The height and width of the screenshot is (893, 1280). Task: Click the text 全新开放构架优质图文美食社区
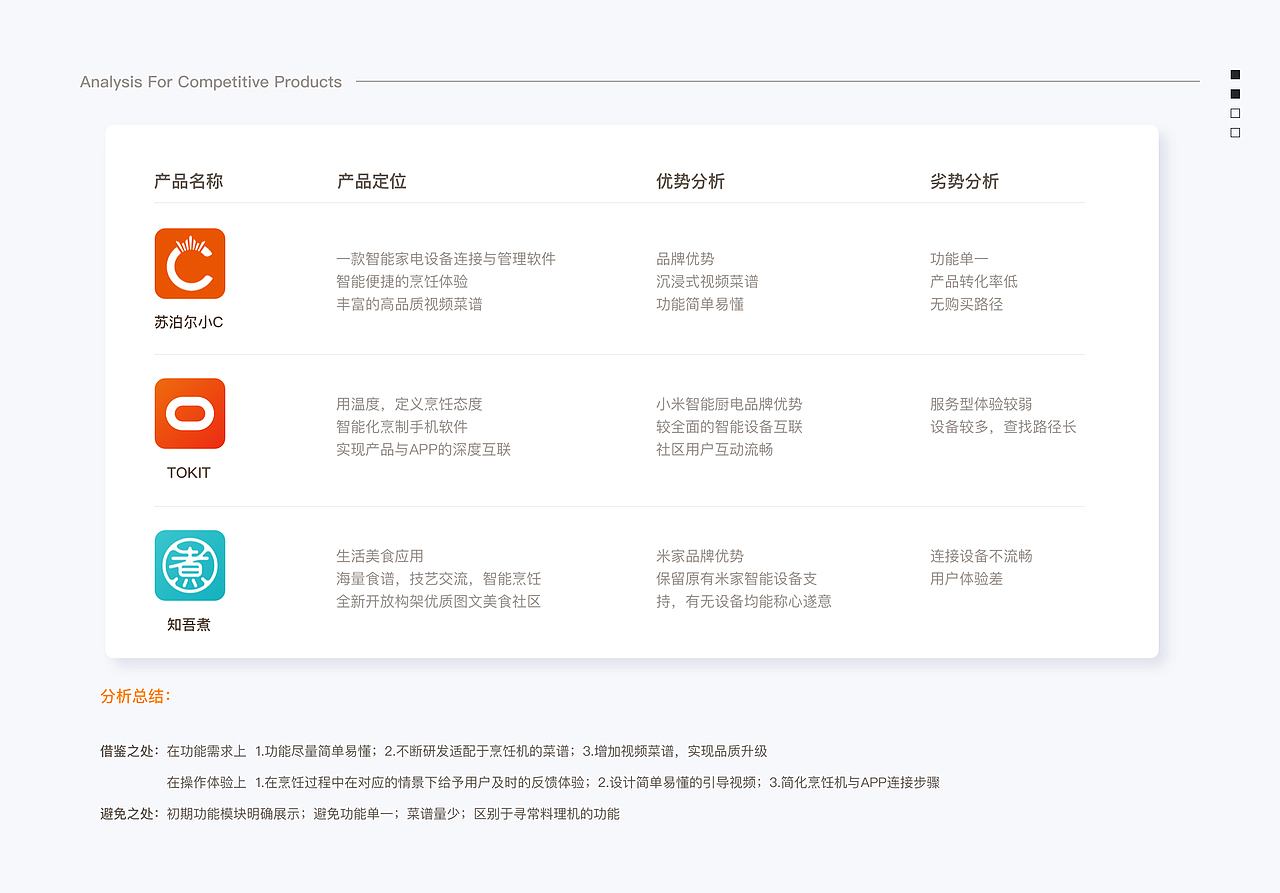coord(439,601)
